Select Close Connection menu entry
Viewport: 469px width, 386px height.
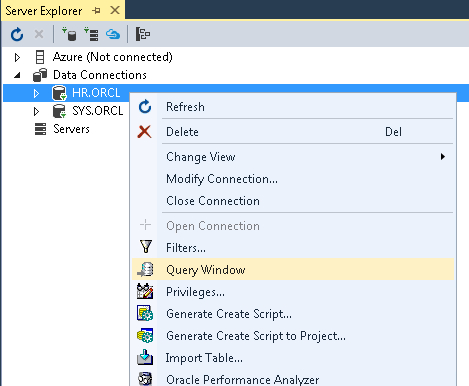(x=293, y=201)
